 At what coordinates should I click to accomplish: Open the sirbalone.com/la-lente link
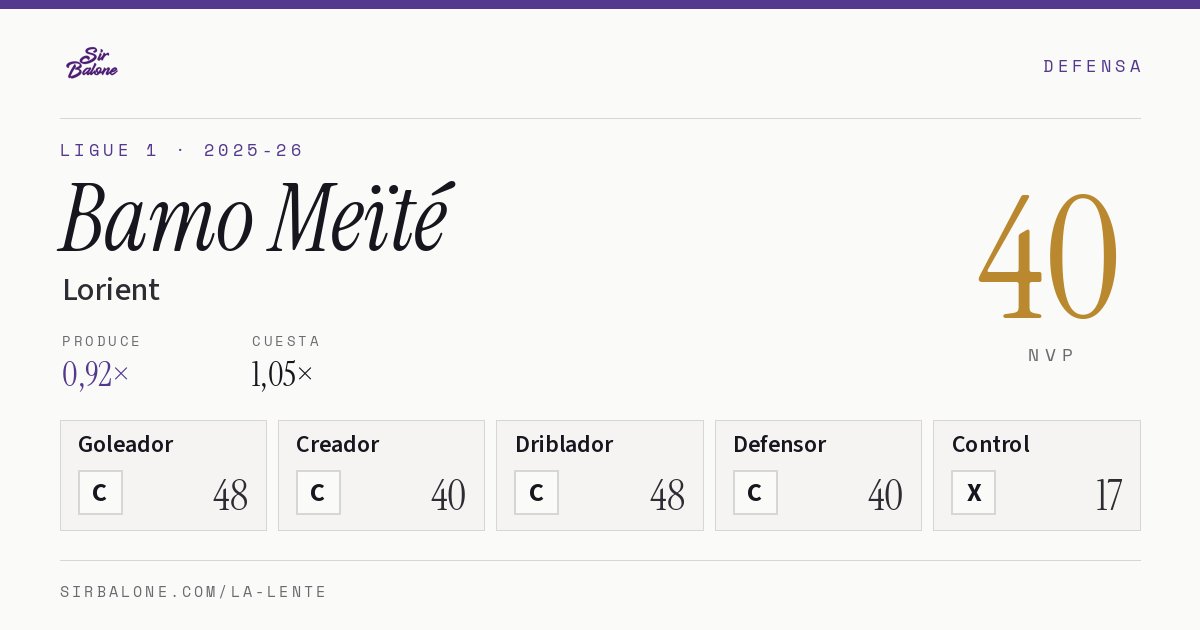click(x=194, y=592)
